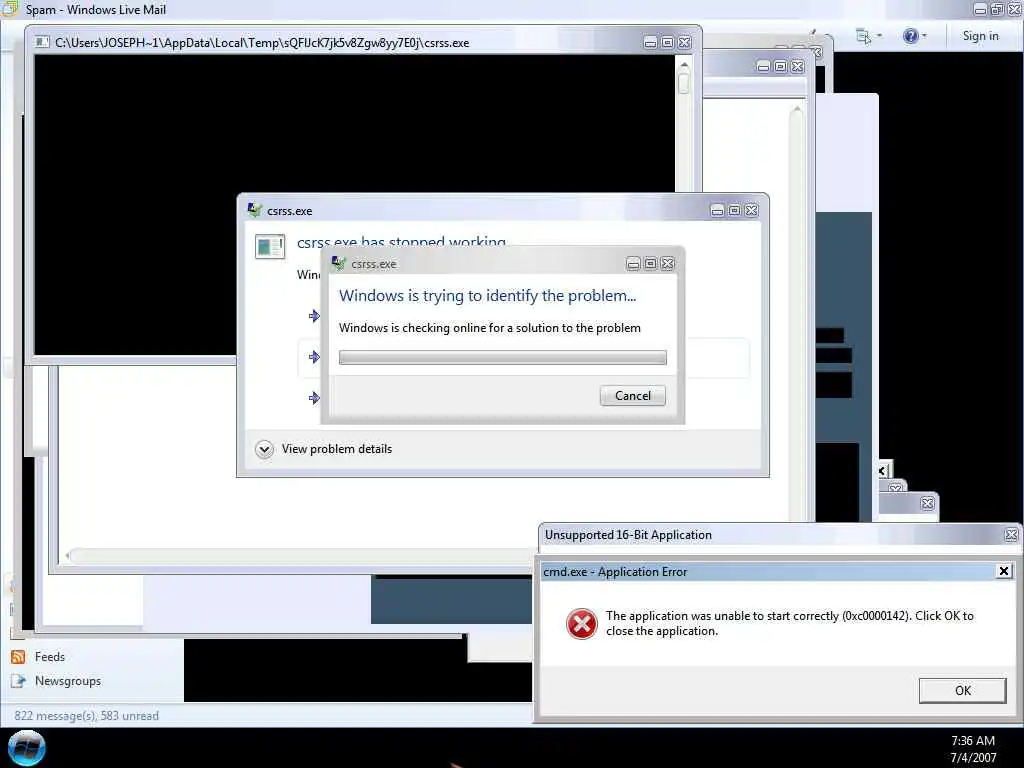Click the small left-chevron button behind dialogs
Image resolution: width=1024 pixels, height=768 pixels.
[x=883, y=470]
